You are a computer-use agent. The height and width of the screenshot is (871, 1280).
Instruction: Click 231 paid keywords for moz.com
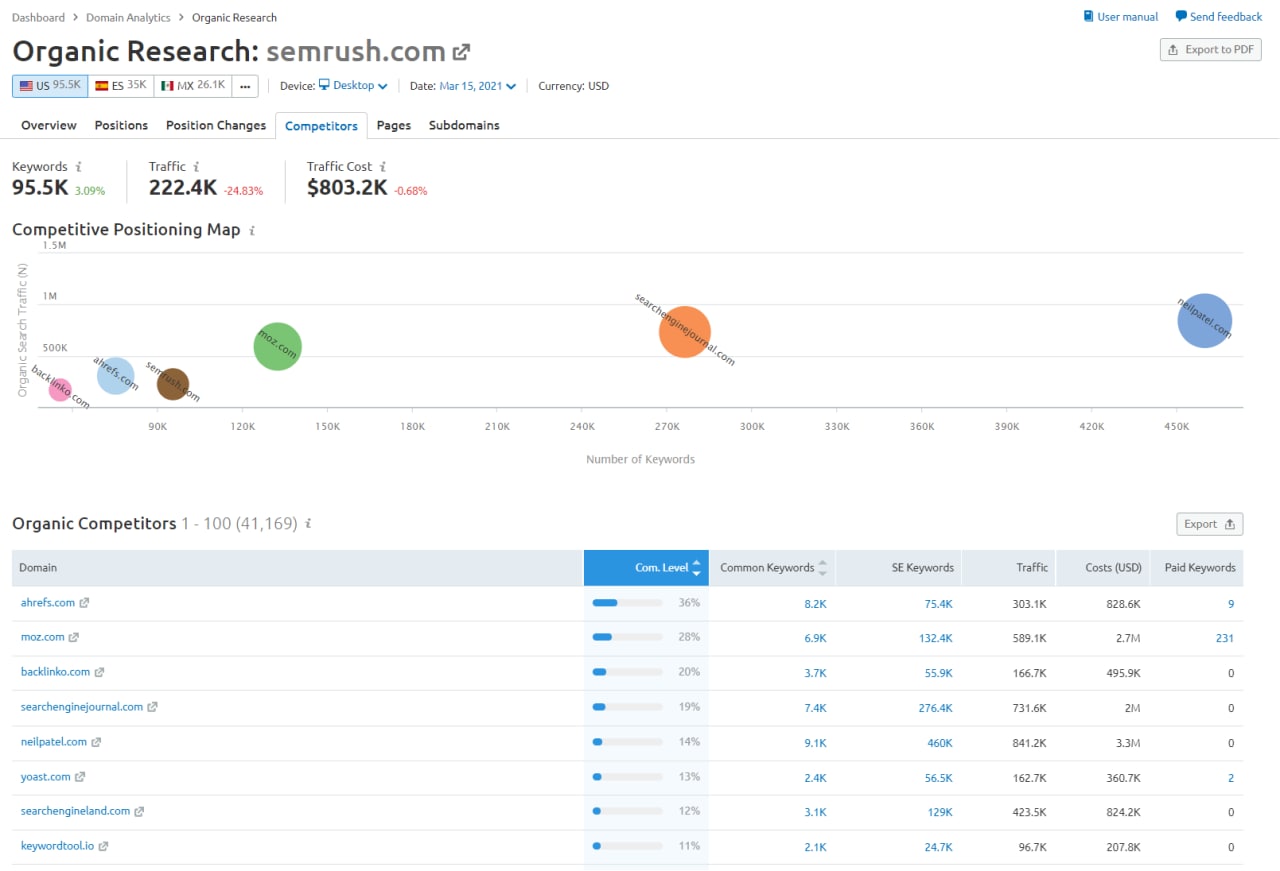1225,638
